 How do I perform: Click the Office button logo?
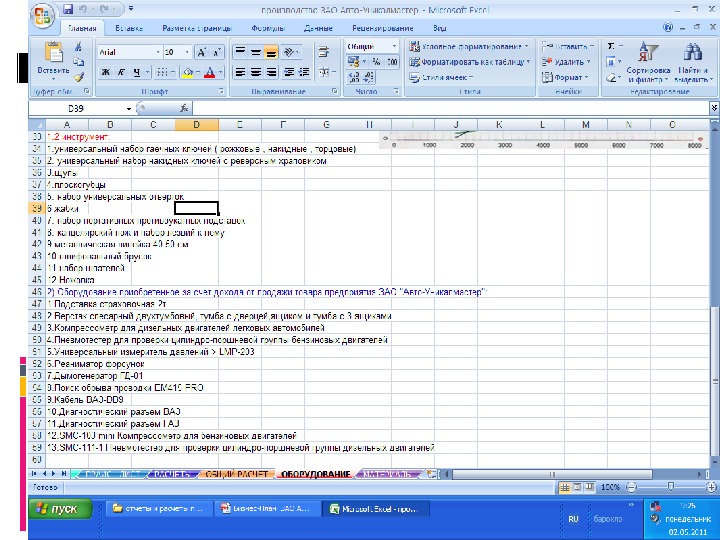pos(42,15)
